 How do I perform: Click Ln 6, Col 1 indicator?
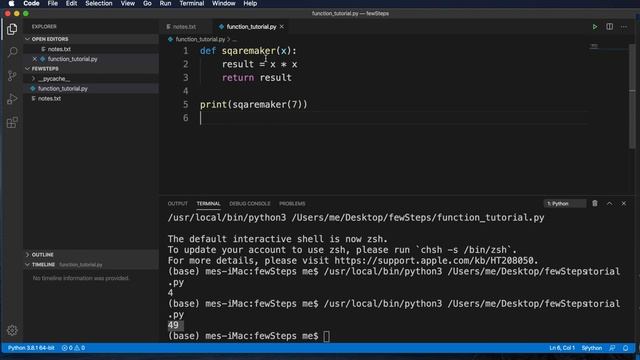(x=562, y=348)
